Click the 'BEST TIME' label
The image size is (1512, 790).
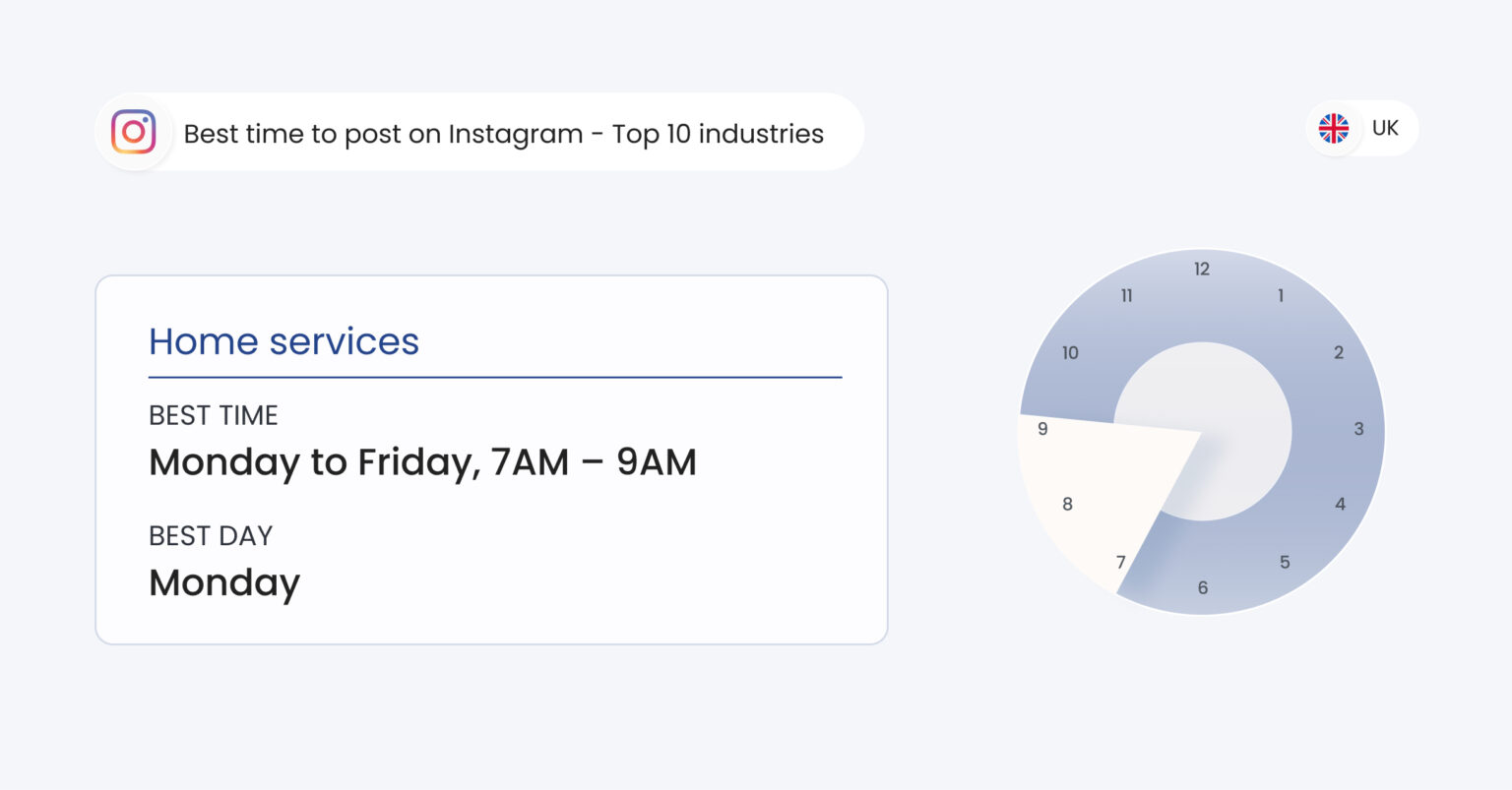click(x=214, y=415)
